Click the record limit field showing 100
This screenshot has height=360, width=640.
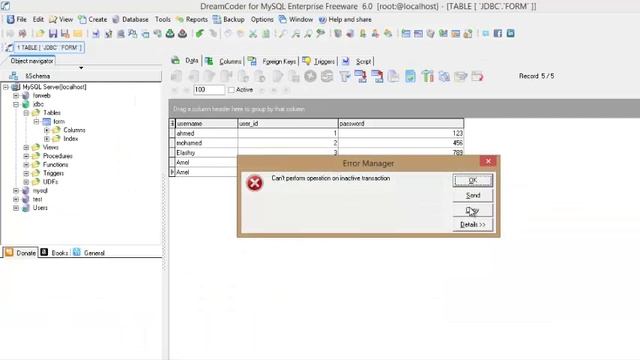click(209, 90)
